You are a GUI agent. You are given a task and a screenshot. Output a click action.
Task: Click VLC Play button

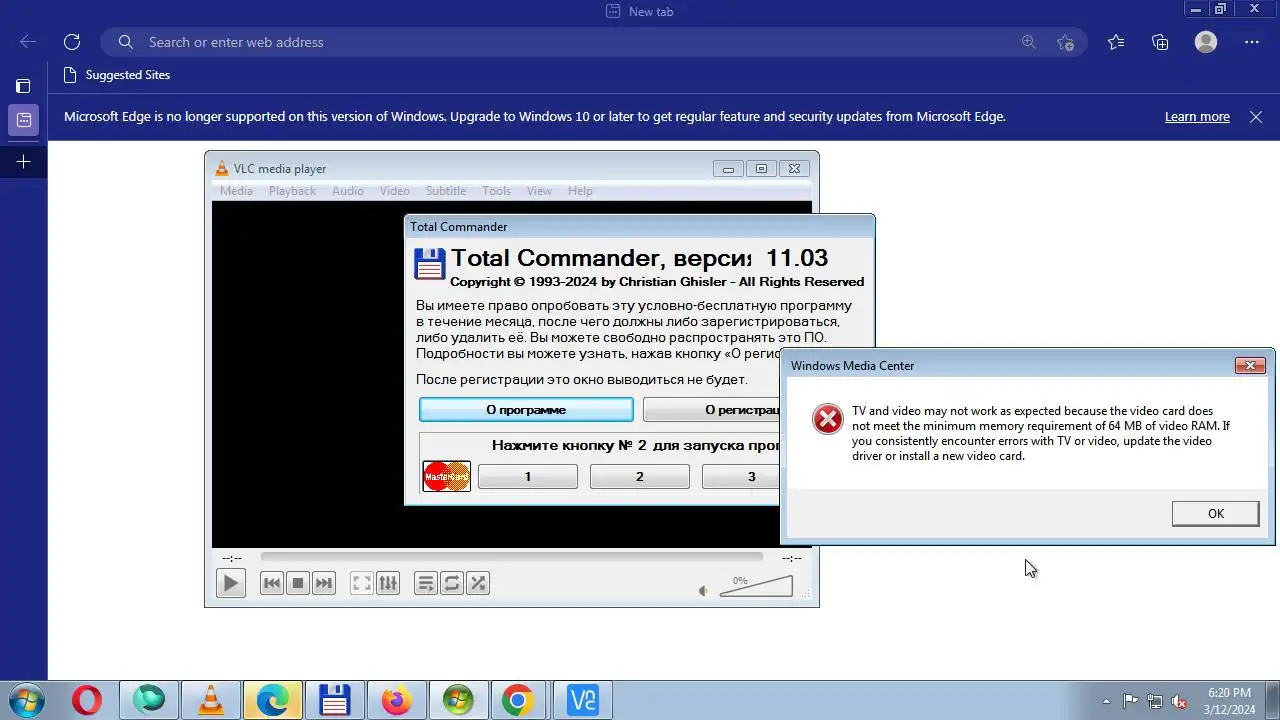(230, 583)
